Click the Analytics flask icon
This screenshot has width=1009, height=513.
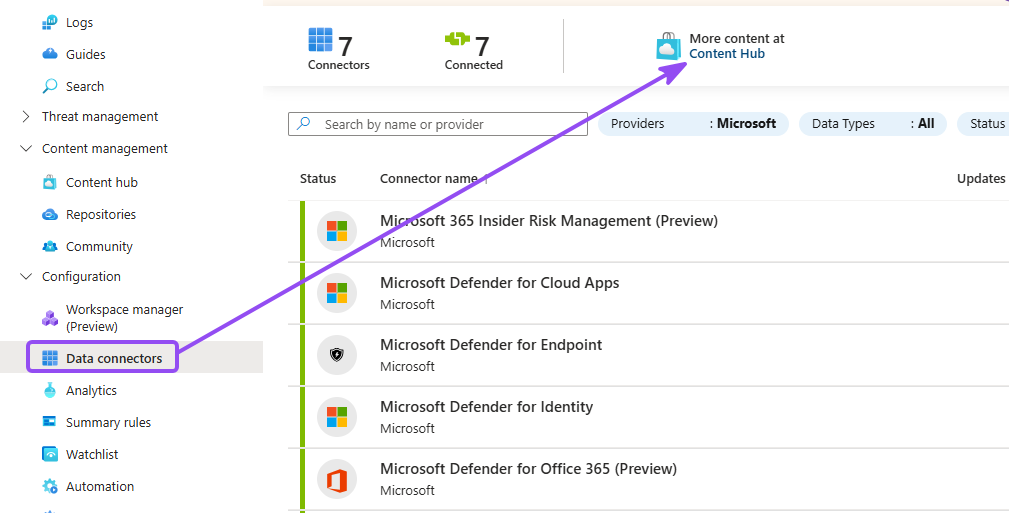click(x=50, y=390)
